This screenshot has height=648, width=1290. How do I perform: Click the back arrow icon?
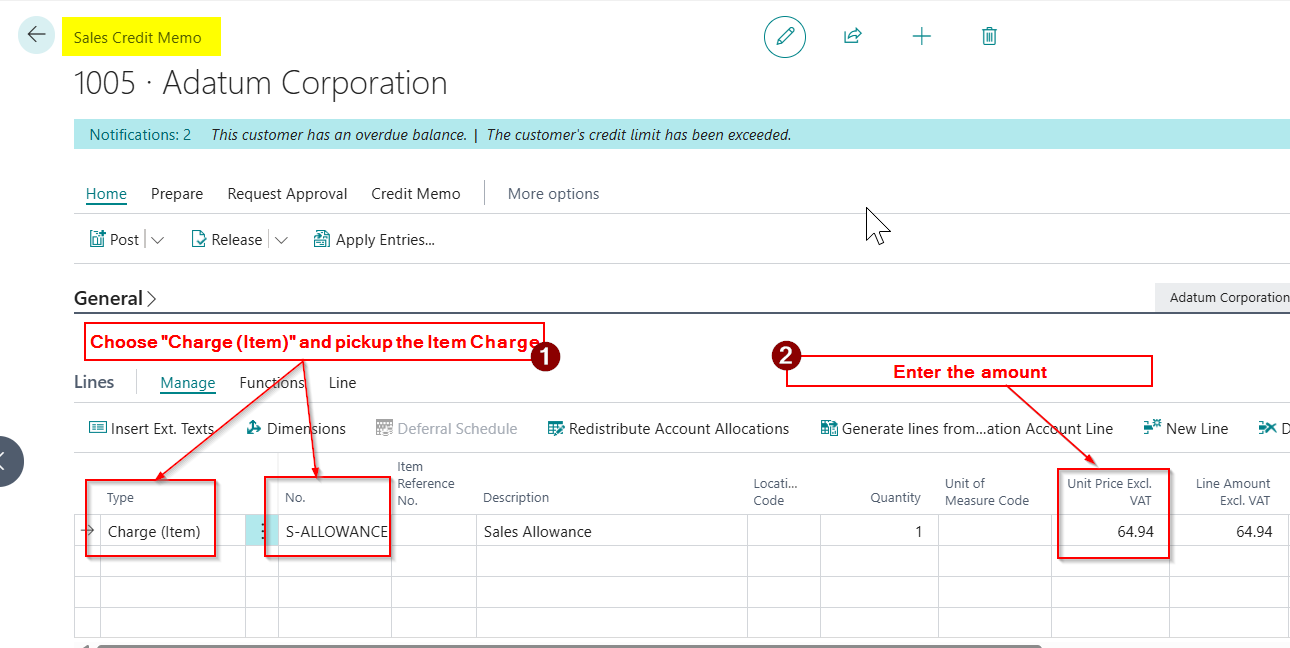36,35
